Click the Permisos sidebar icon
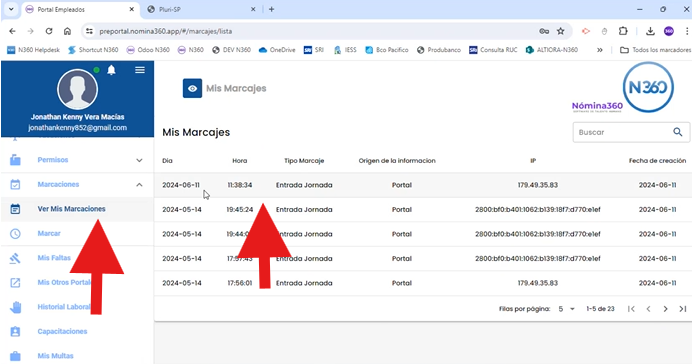Image resolution: width=692 pixels, height=364 pixels. click(x=15, y=160)
